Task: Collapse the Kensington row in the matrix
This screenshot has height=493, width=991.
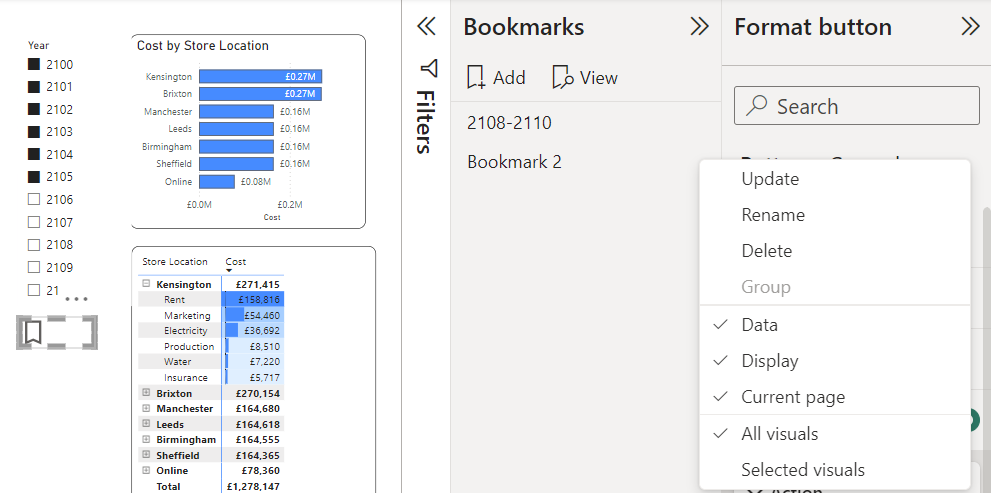Action: 147,285
